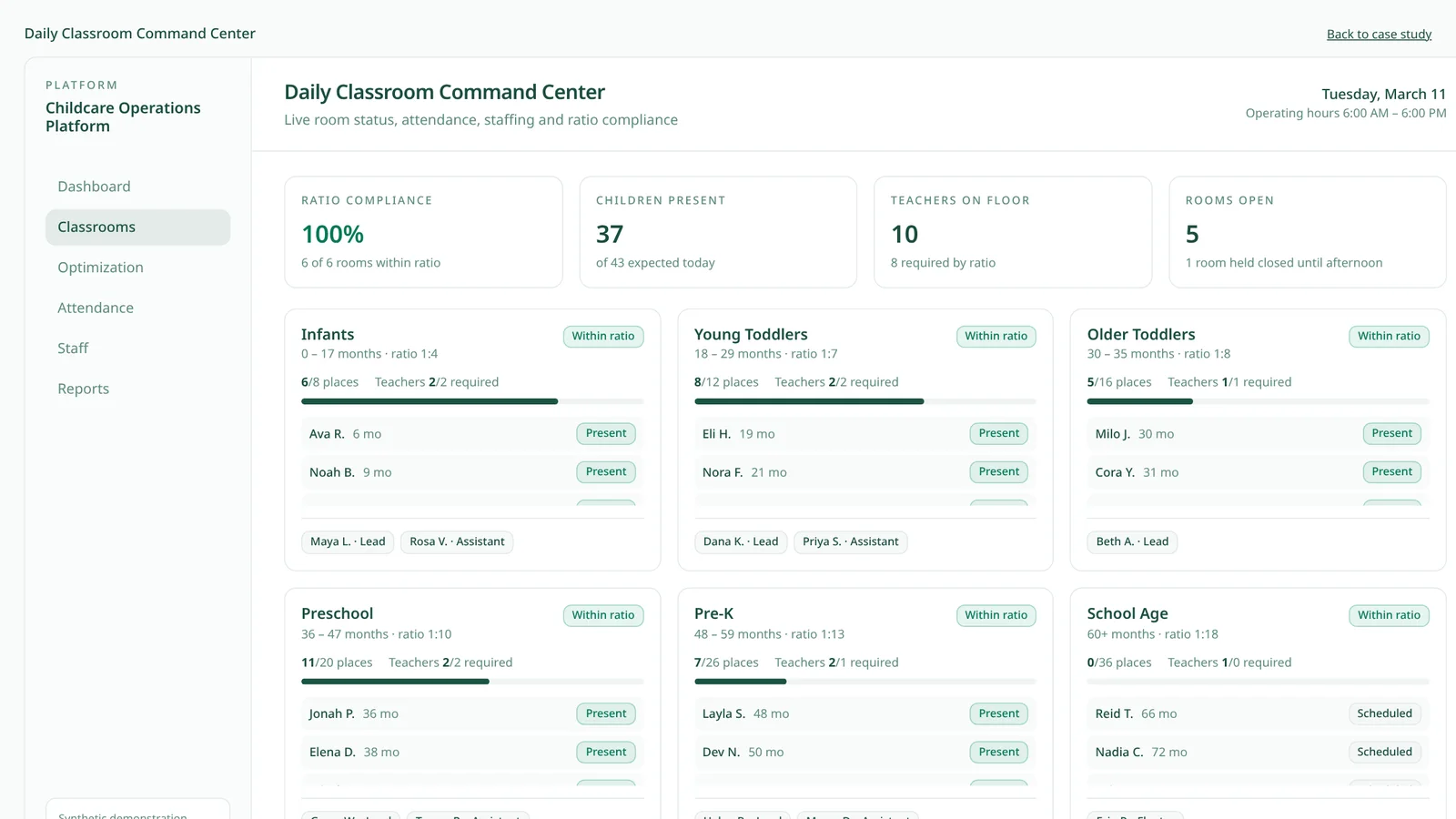
Task: Click Preschool Within ratio badge
Action: [603, 615]
